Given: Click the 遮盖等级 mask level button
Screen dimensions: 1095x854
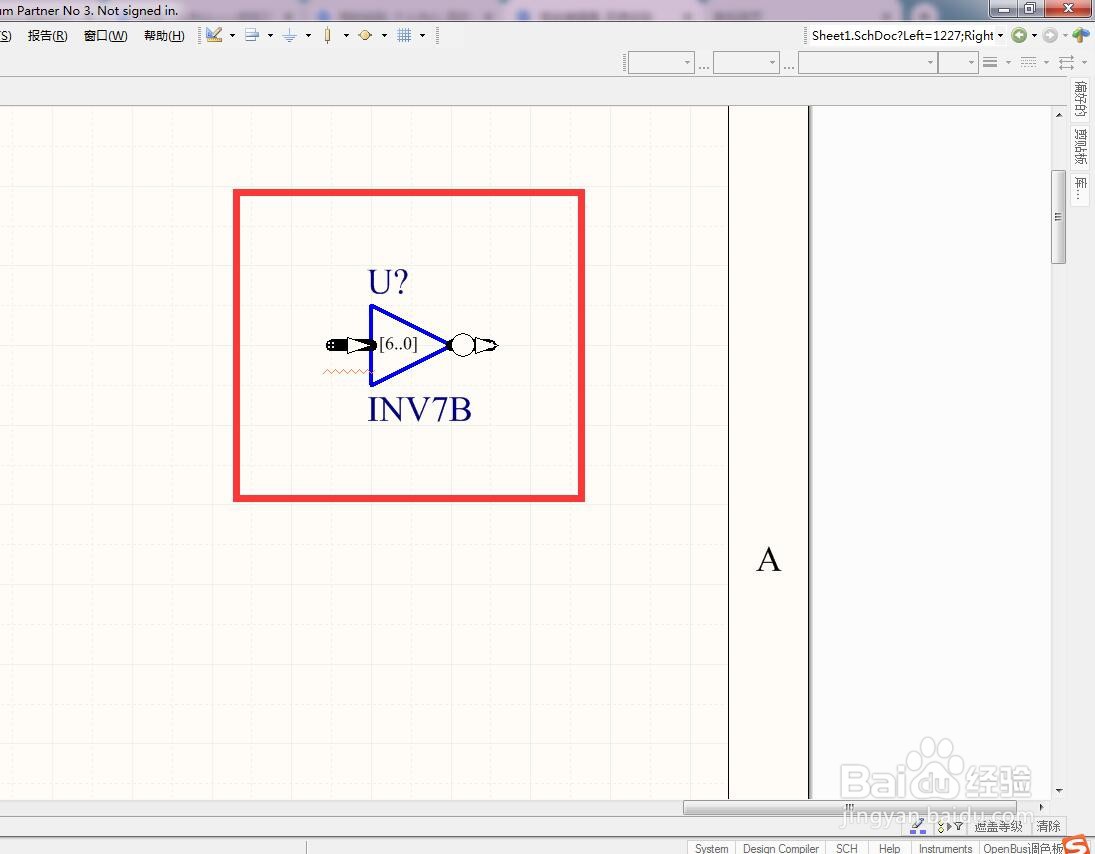Looking at the screenshot, I should point(999,827).
